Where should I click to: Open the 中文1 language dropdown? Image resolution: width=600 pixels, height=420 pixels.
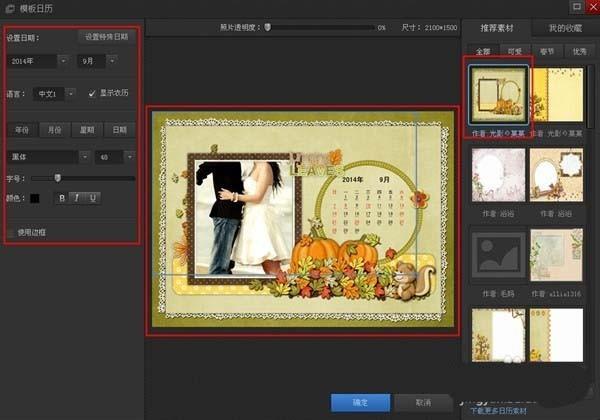coord(71,93)
